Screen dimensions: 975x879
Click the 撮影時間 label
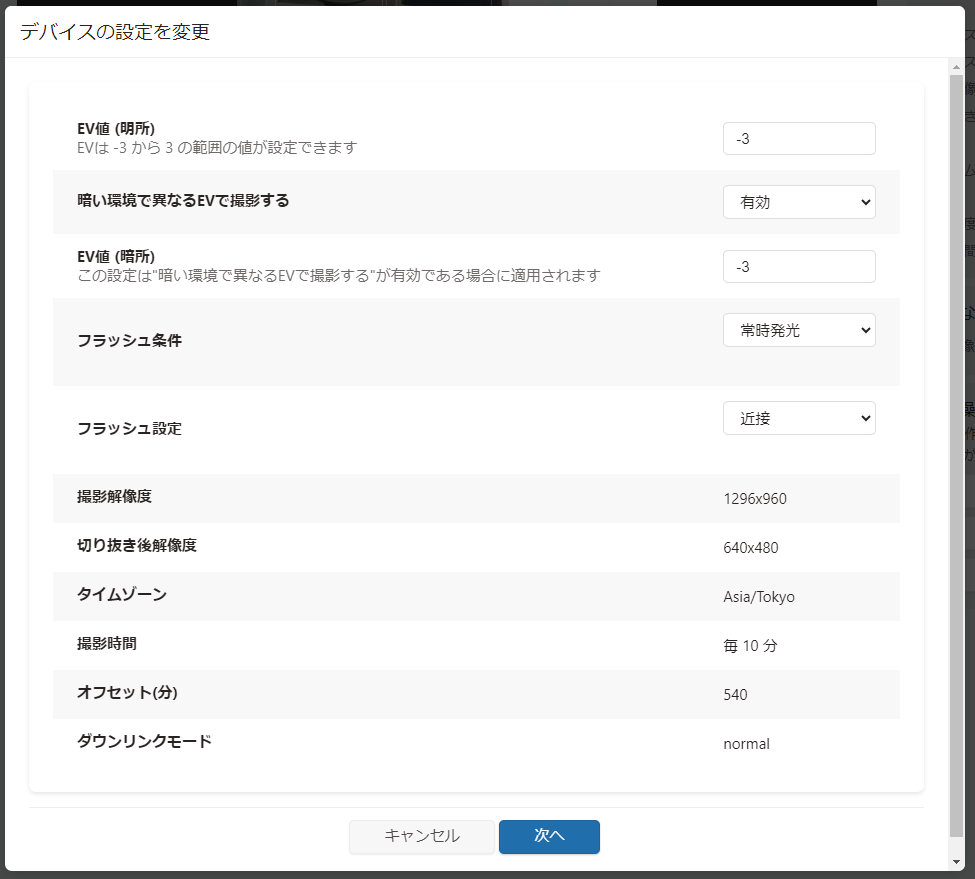point(107,644)
